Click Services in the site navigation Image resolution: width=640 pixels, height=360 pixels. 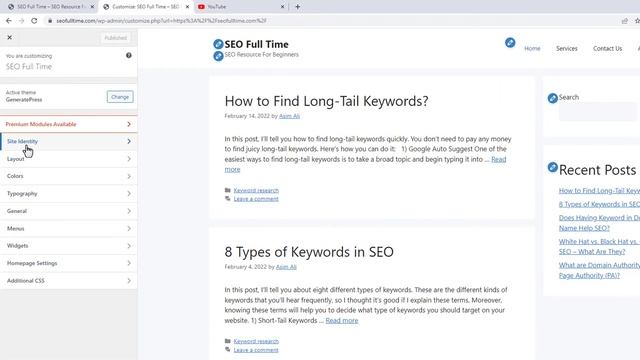[x=567, y=48]
